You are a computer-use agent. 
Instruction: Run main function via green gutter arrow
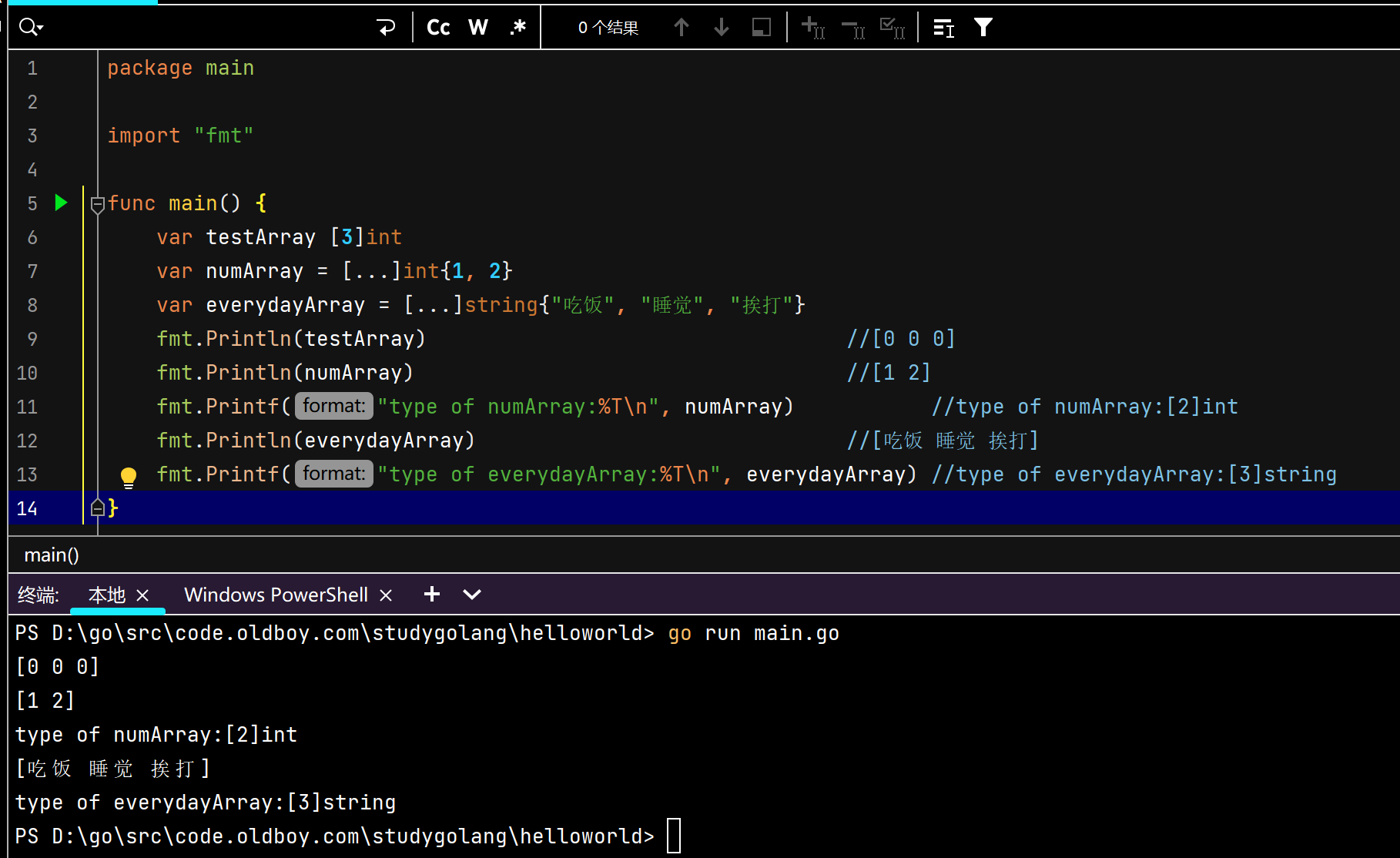pyautogui.click(x=62, y=203)
